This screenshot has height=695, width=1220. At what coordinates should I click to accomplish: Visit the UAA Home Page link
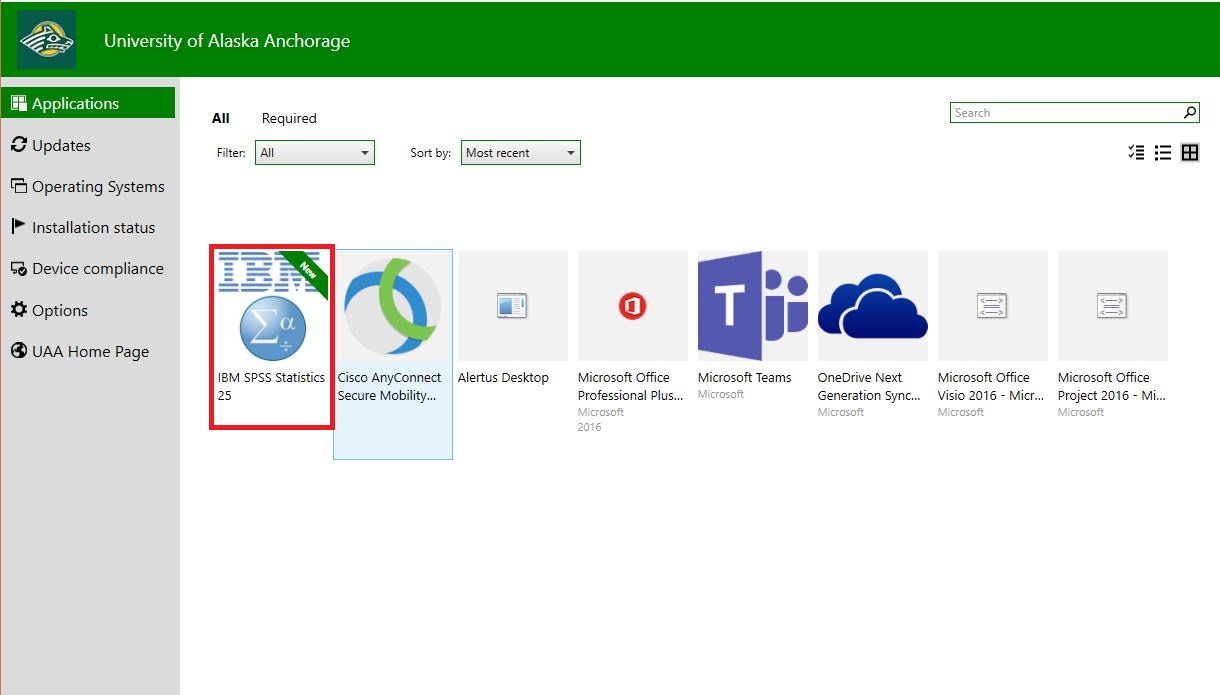click(x=90, y=351)
